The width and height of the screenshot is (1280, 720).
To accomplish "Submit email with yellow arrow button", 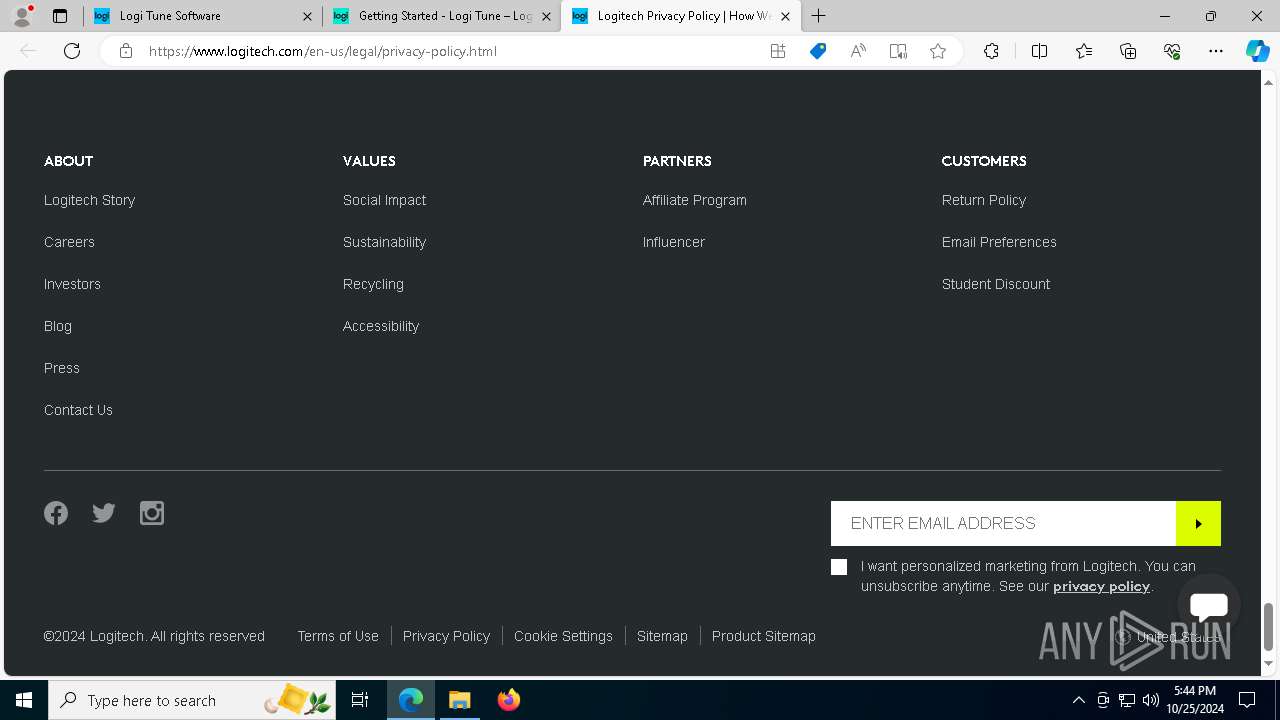I will (x=1198, y=524).
